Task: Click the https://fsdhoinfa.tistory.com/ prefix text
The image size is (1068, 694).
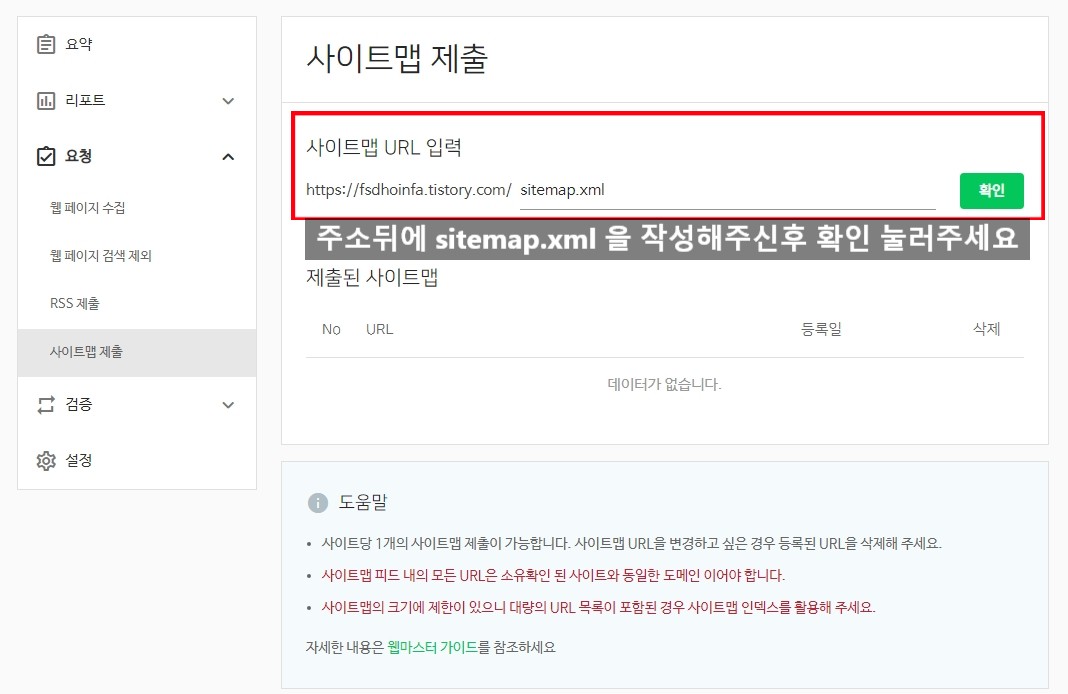Action: tap(409, 190)
